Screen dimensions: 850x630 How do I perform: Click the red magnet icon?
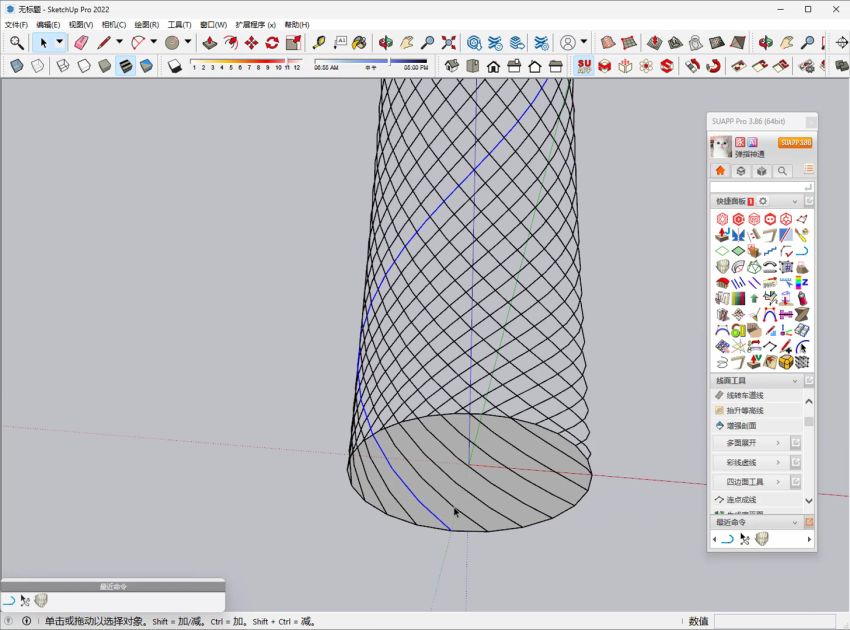[713, 66]
